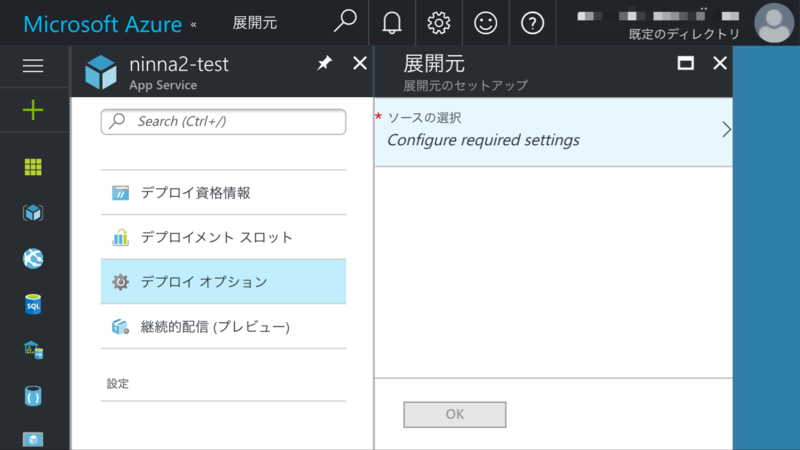Click the ninna2-test App Service cube icon
The image size is (800, 450).
click(101, 72)
